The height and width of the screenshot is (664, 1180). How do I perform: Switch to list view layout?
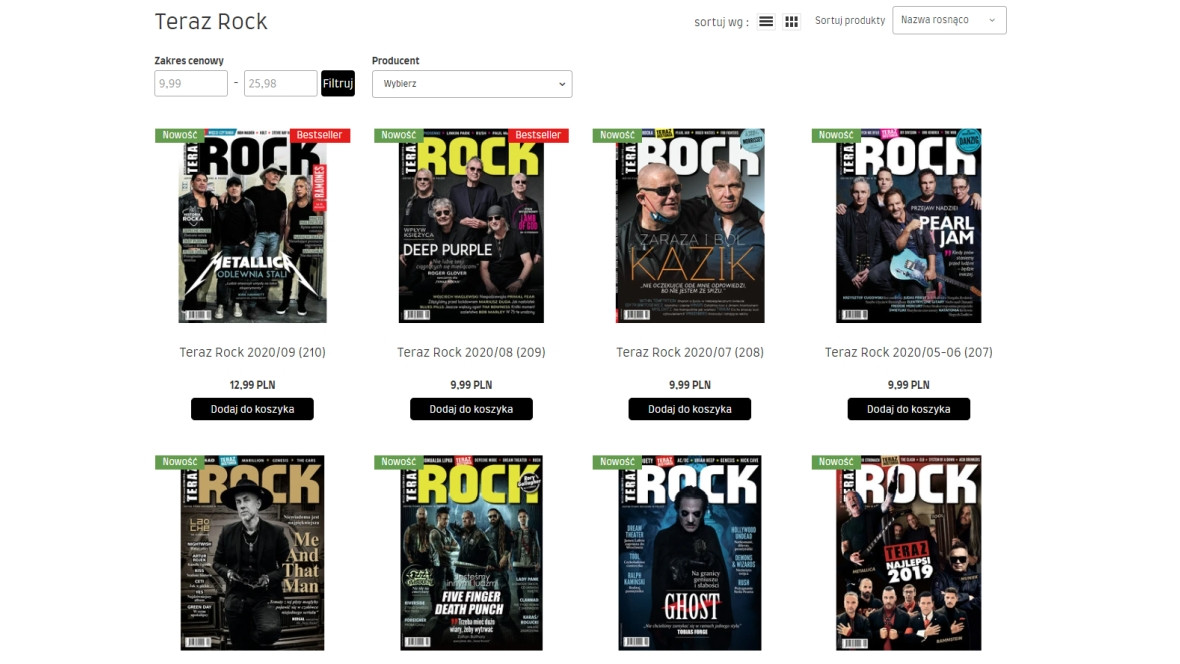tap(766, 22)
